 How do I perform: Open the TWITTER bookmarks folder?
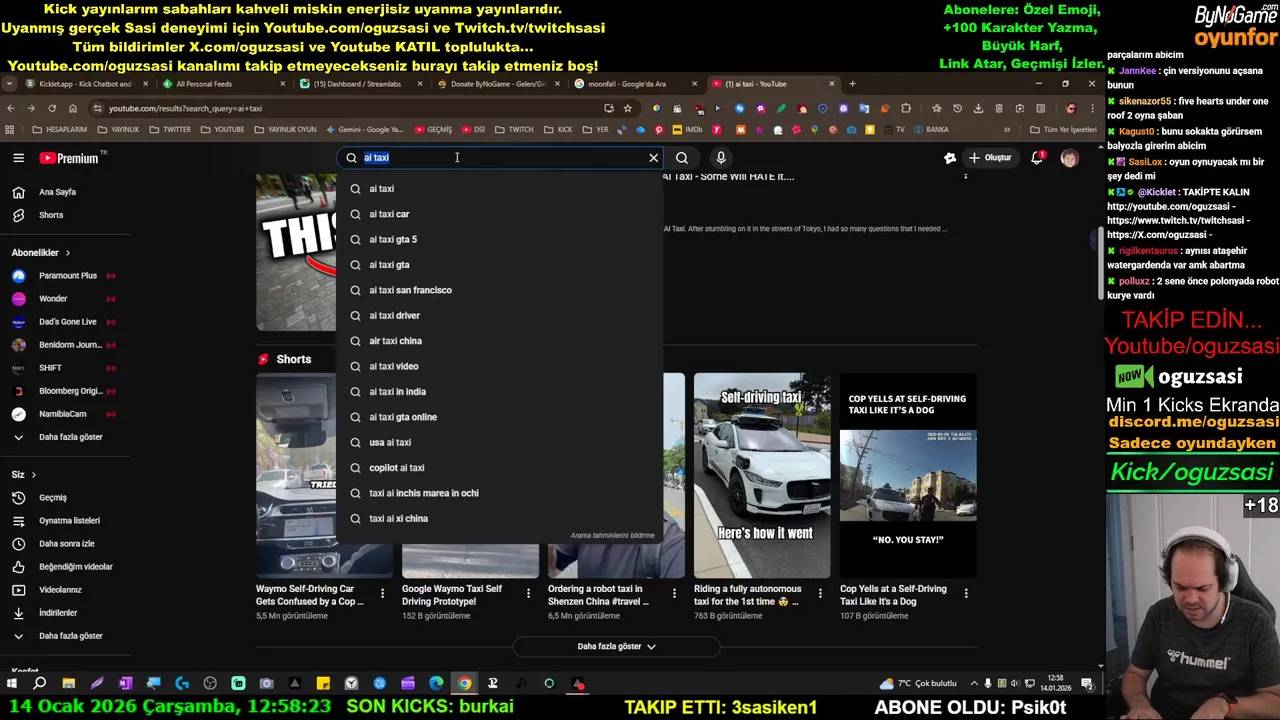(x=170, y=130)
